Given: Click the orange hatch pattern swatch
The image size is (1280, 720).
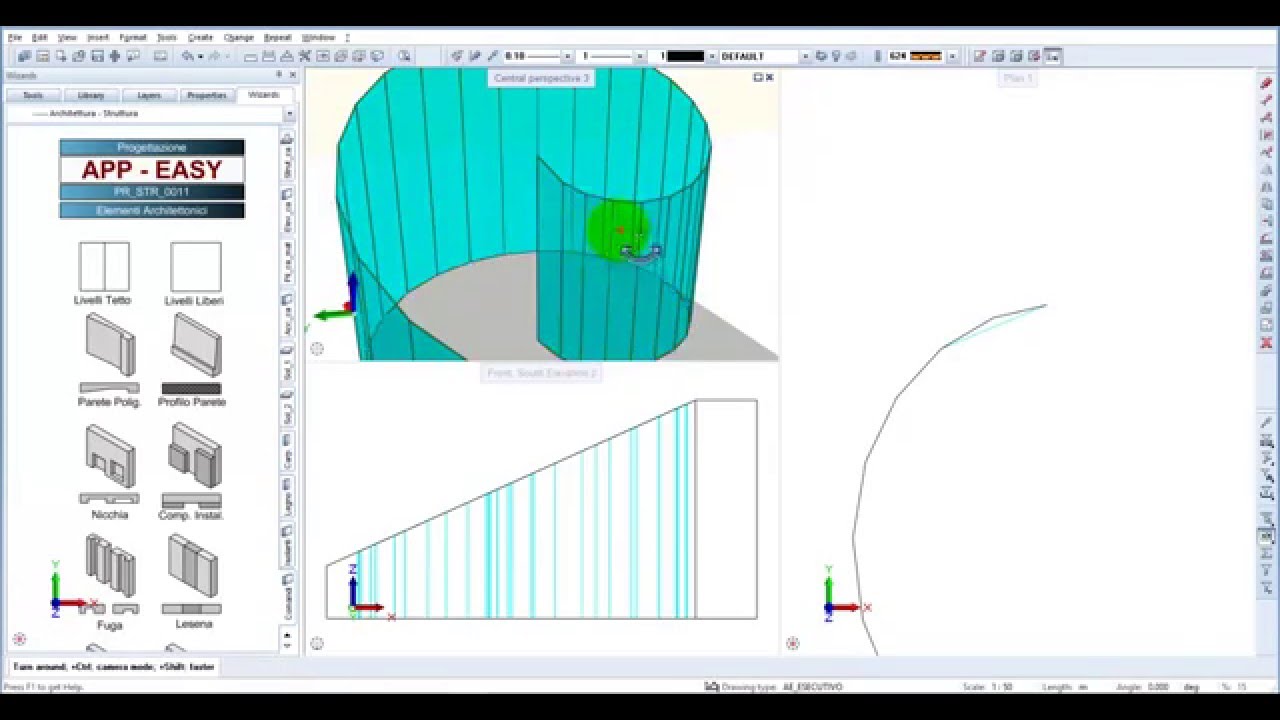Looking at the screenshot, I should pyautogui.click(x=926, y=56).
